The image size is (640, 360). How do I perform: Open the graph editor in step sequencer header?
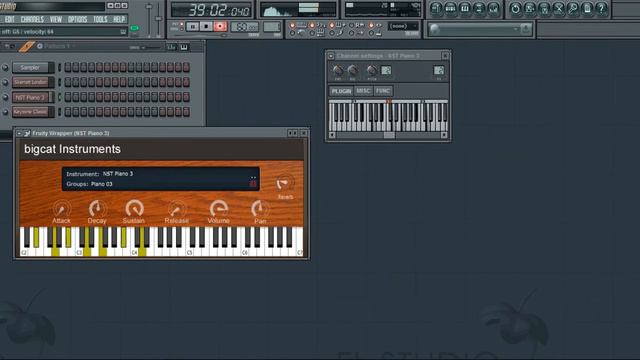click(x=171, y=47)
